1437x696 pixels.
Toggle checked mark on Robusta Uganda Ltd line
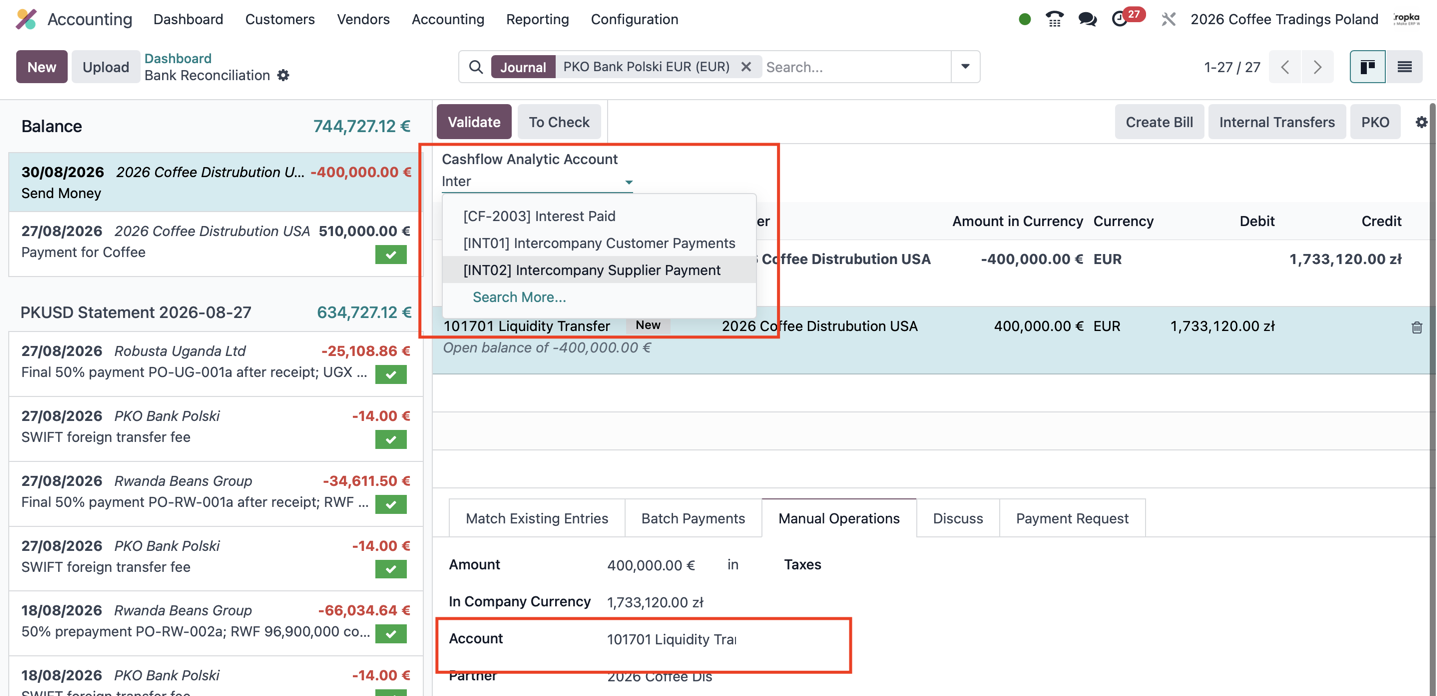click(391, 374)
